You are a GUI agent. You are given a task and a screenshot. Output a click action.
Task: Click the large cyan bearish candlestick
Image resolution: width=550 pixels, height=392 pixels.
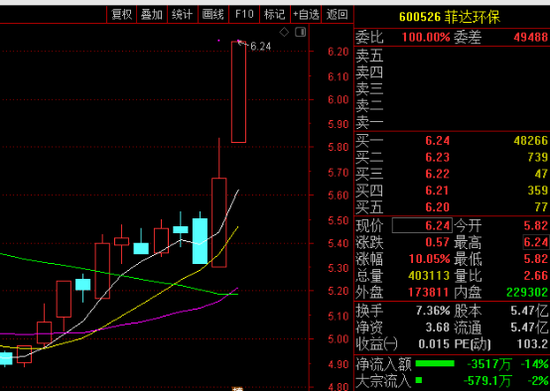(200, 241)
